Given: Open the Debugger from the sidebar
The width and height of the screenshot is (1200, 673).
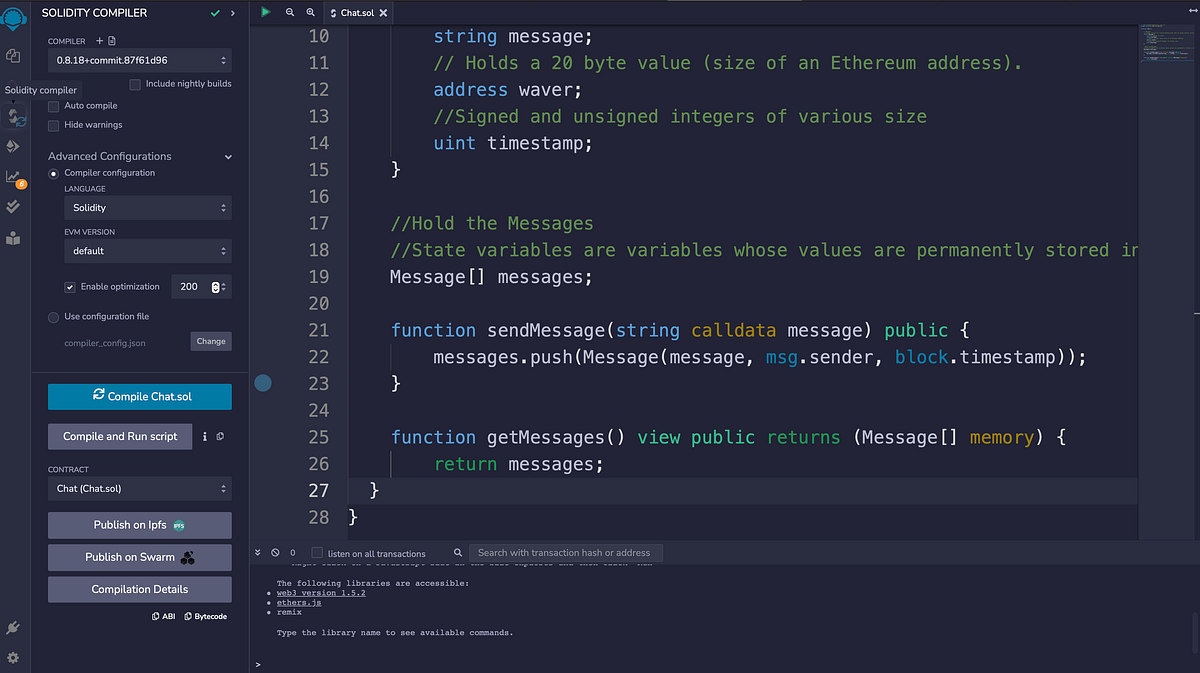Looking at the screenshot, I should click(x=15, y=175).
